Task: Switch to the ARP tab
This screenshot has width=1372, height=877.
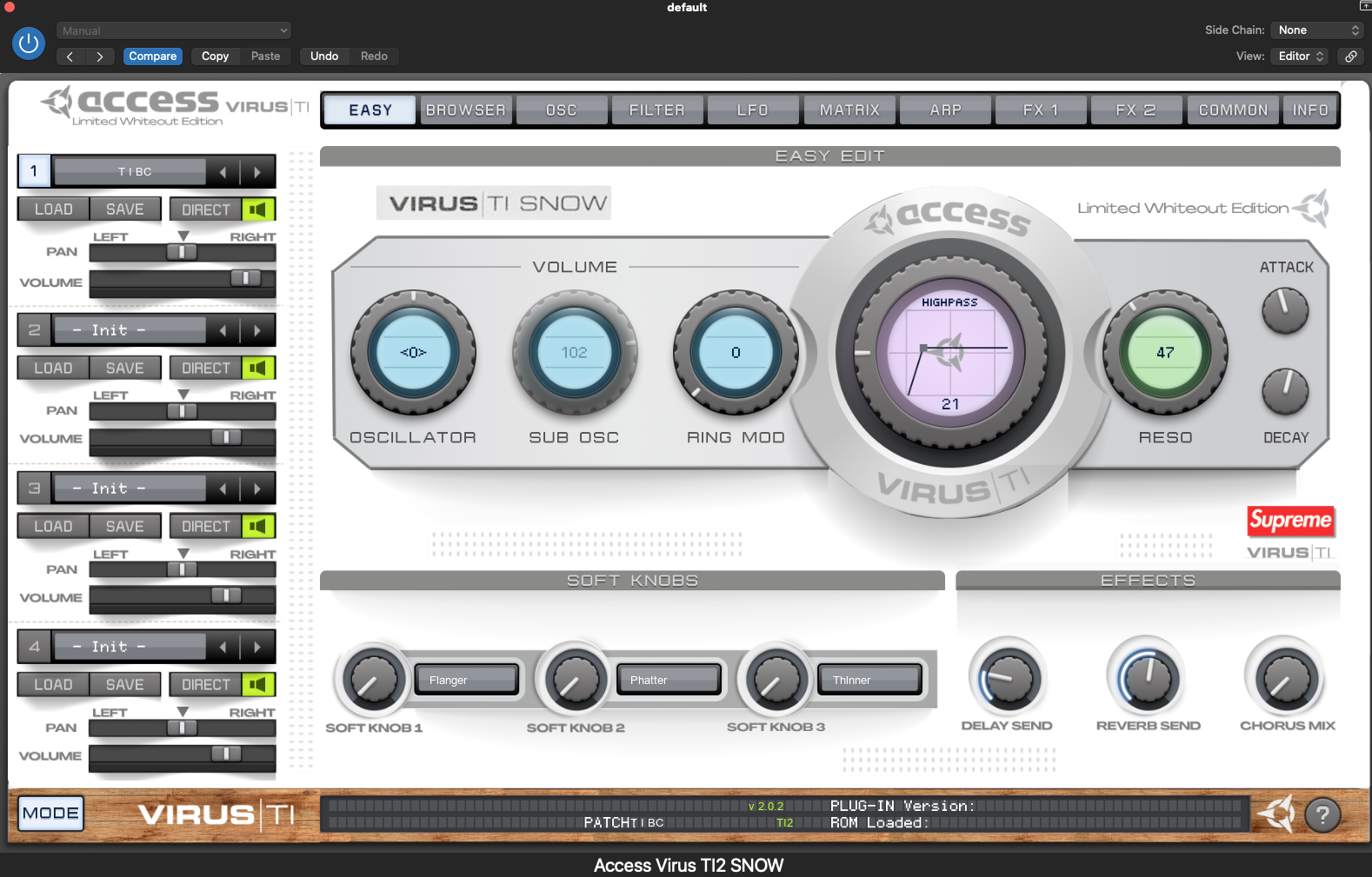Action: (x=946, y=110)
